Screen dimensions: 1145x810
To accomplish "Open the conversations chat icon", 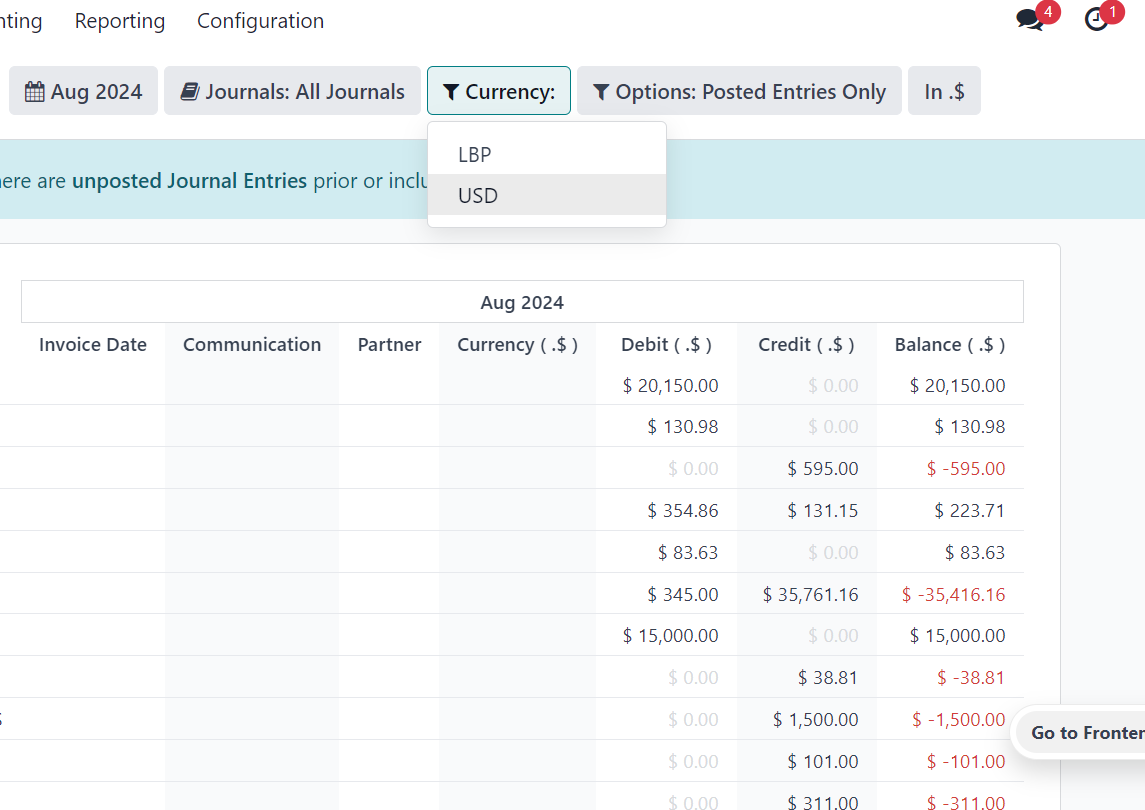I will click(x=1030, y=19).
